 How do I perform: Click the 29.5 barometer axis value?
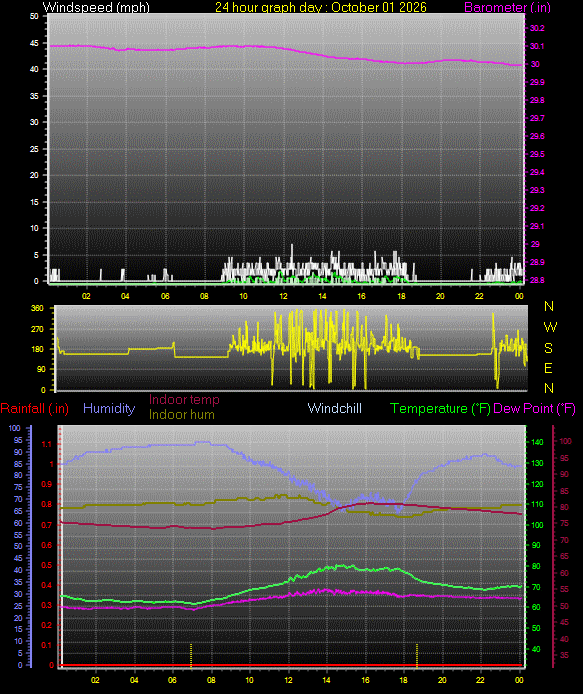coord(537,154)
